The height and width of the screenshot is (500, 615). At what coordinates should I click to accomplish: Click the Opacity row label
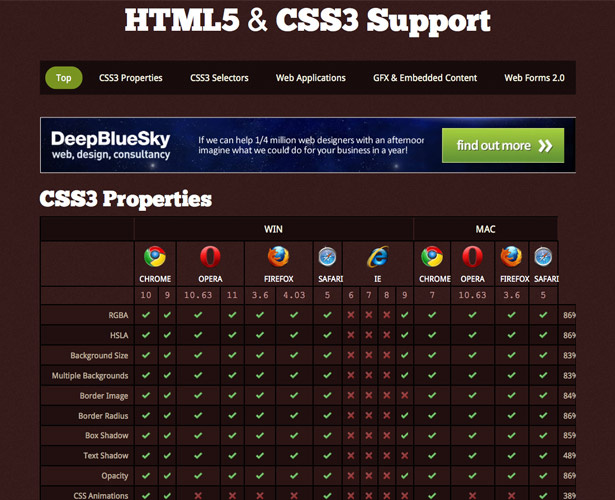115,476
